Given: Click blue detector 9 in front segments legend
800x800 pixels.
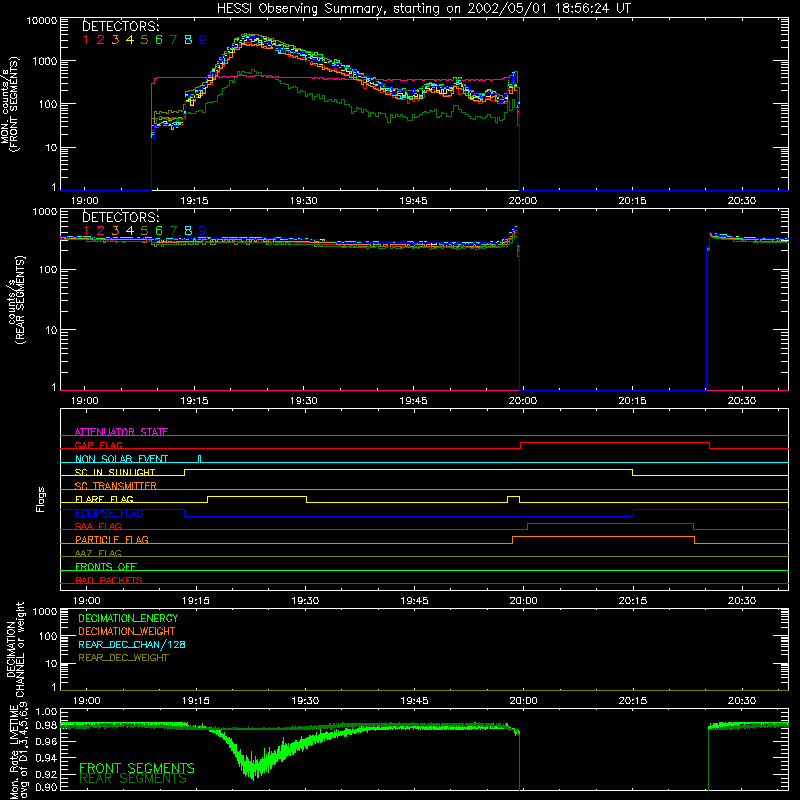Looking at the screenshot, I should point(203,40).
